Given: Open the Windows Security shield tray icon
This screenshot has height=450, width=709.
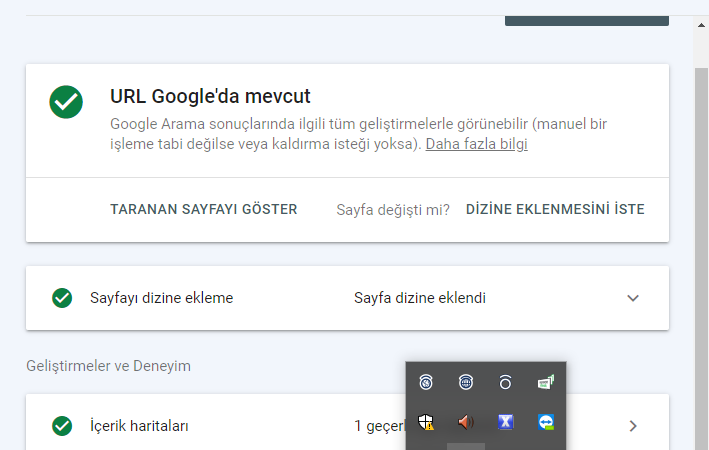Looking at the screenshot, I should point(426,422).
